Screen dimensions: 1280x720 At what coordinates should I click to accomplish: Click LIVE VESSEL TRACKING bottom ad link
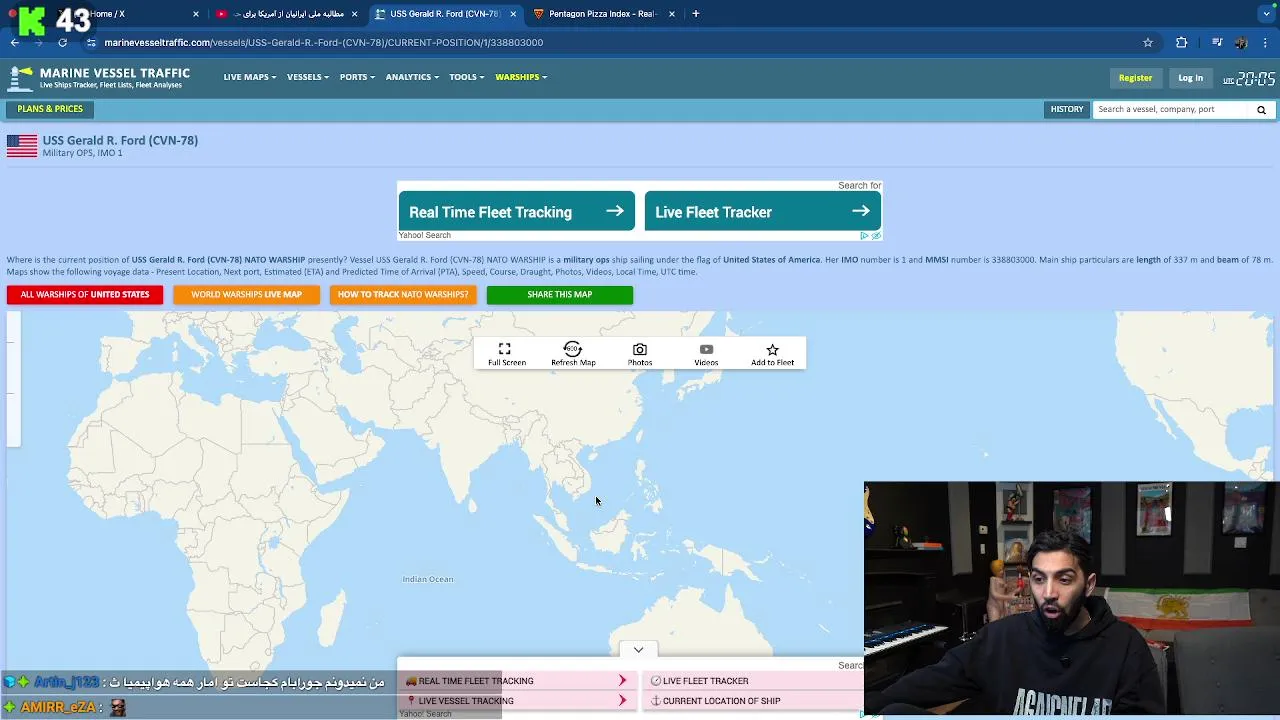tap(516, 701)
